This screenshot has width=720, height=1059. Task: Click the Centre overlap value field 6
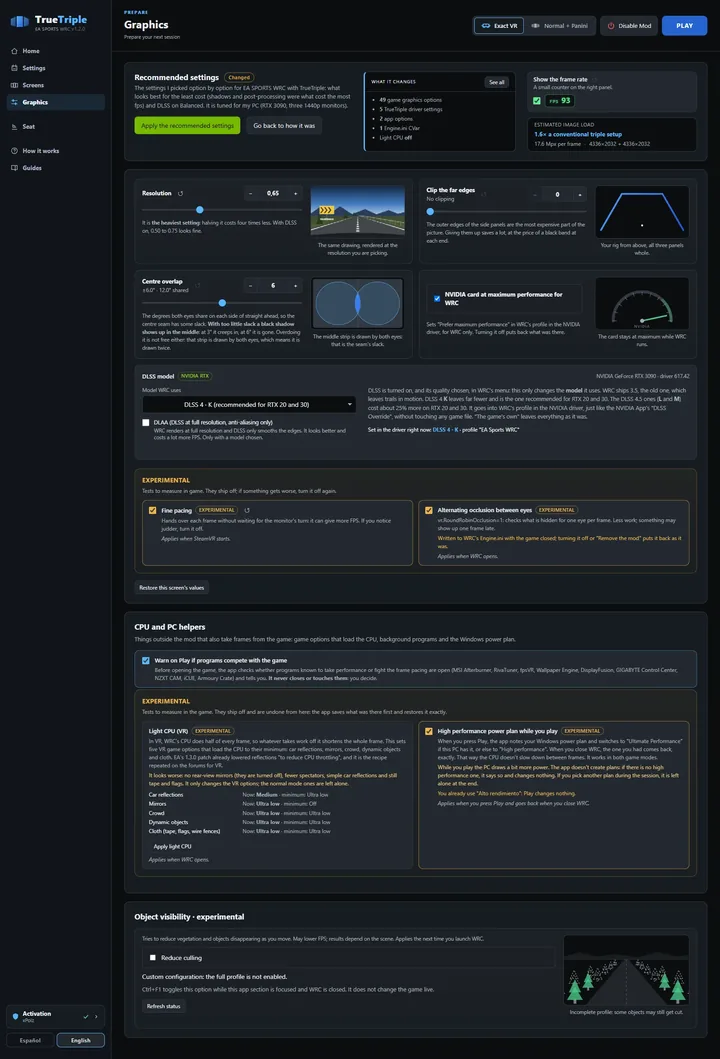point(273,286)
